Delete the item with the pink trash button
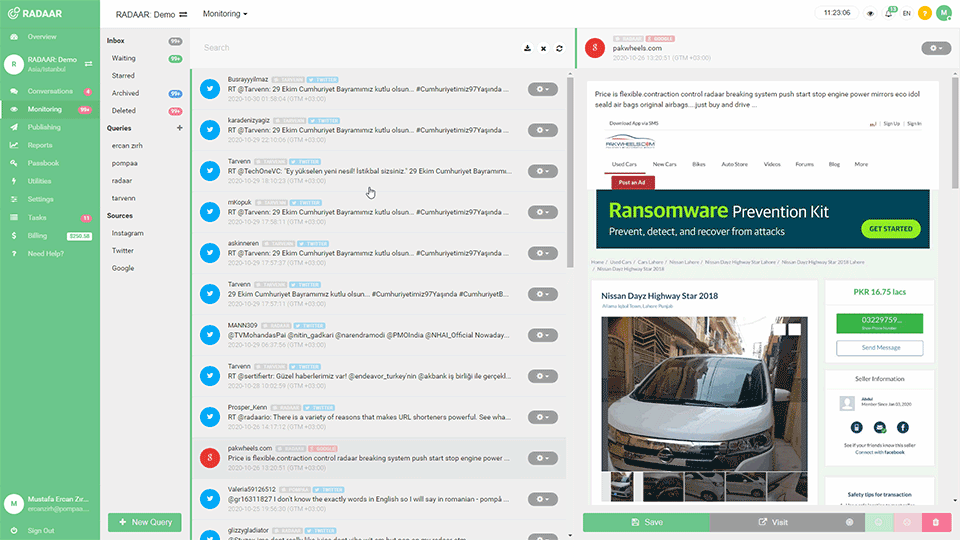 [x=936, y=522]
